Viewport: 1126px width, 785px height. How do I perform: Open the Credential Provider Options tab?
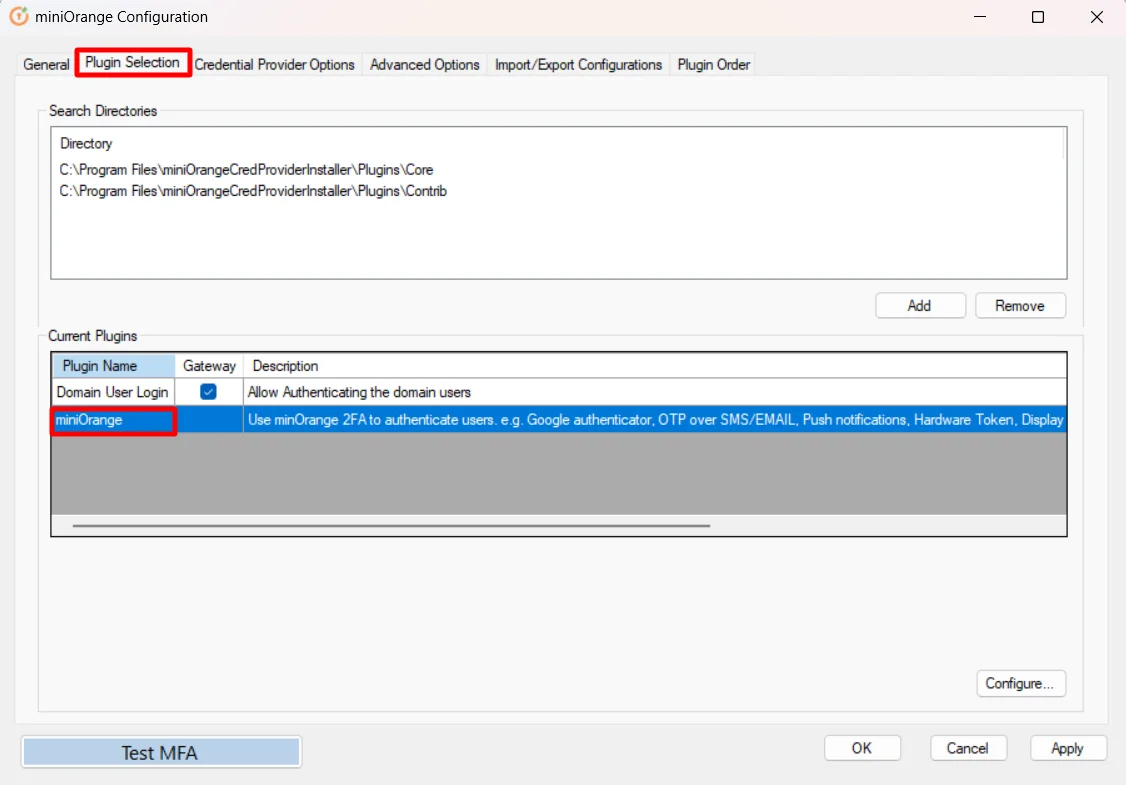click(x=275, y=64)
